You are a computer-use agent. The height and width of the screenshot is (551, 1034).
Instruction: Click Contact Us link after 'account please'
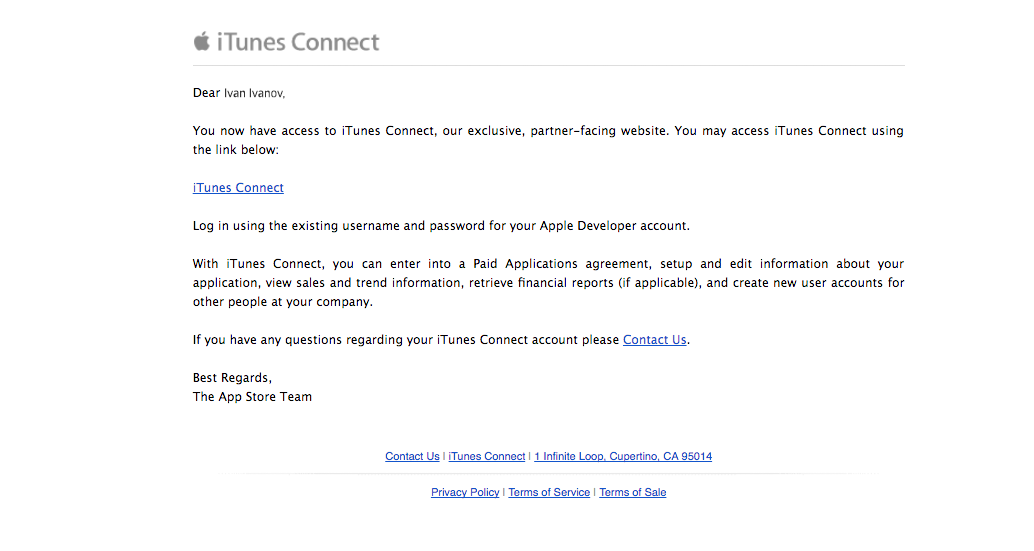(654, 340)
